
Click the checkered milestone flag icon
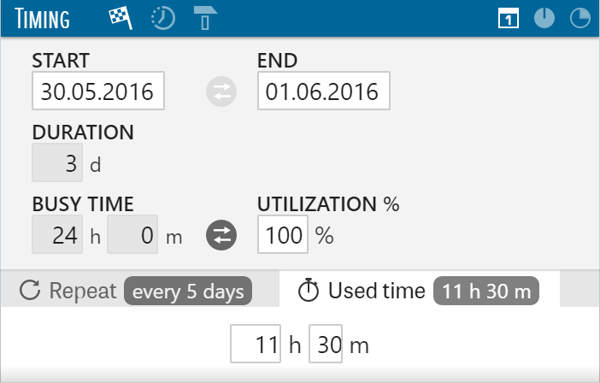point(121,18)
